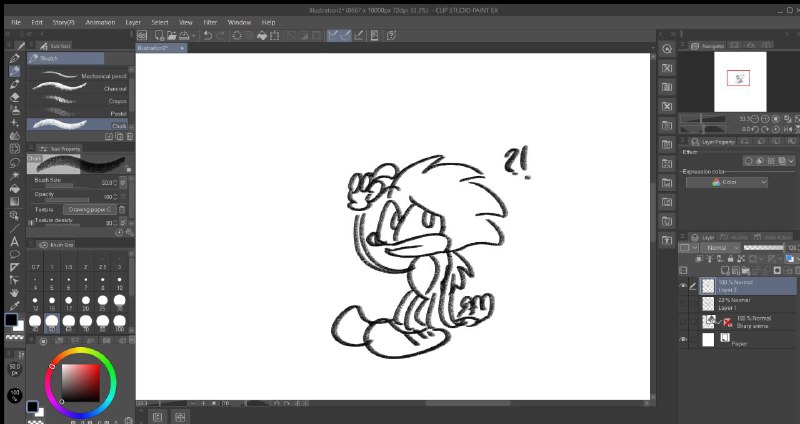Click inside the color wheel square
This screenshot has height=424, width=800.
[81, 382]
